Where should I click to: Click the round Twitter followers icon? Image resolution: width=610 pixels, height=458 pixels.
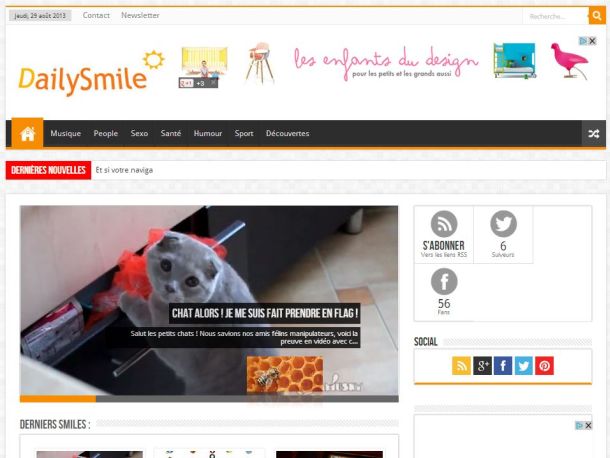click(503, 224)
